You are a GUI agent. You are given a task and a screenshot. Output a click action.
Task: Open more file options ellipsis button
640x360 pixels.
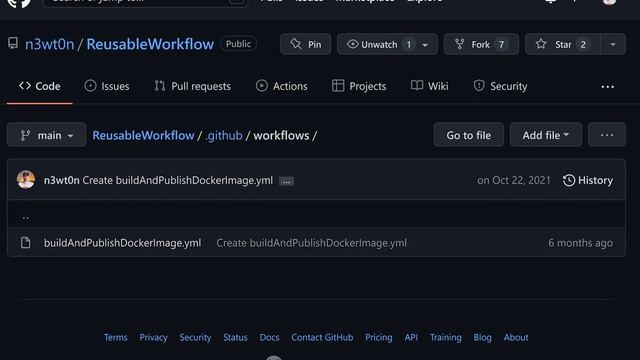pos(607,135)
